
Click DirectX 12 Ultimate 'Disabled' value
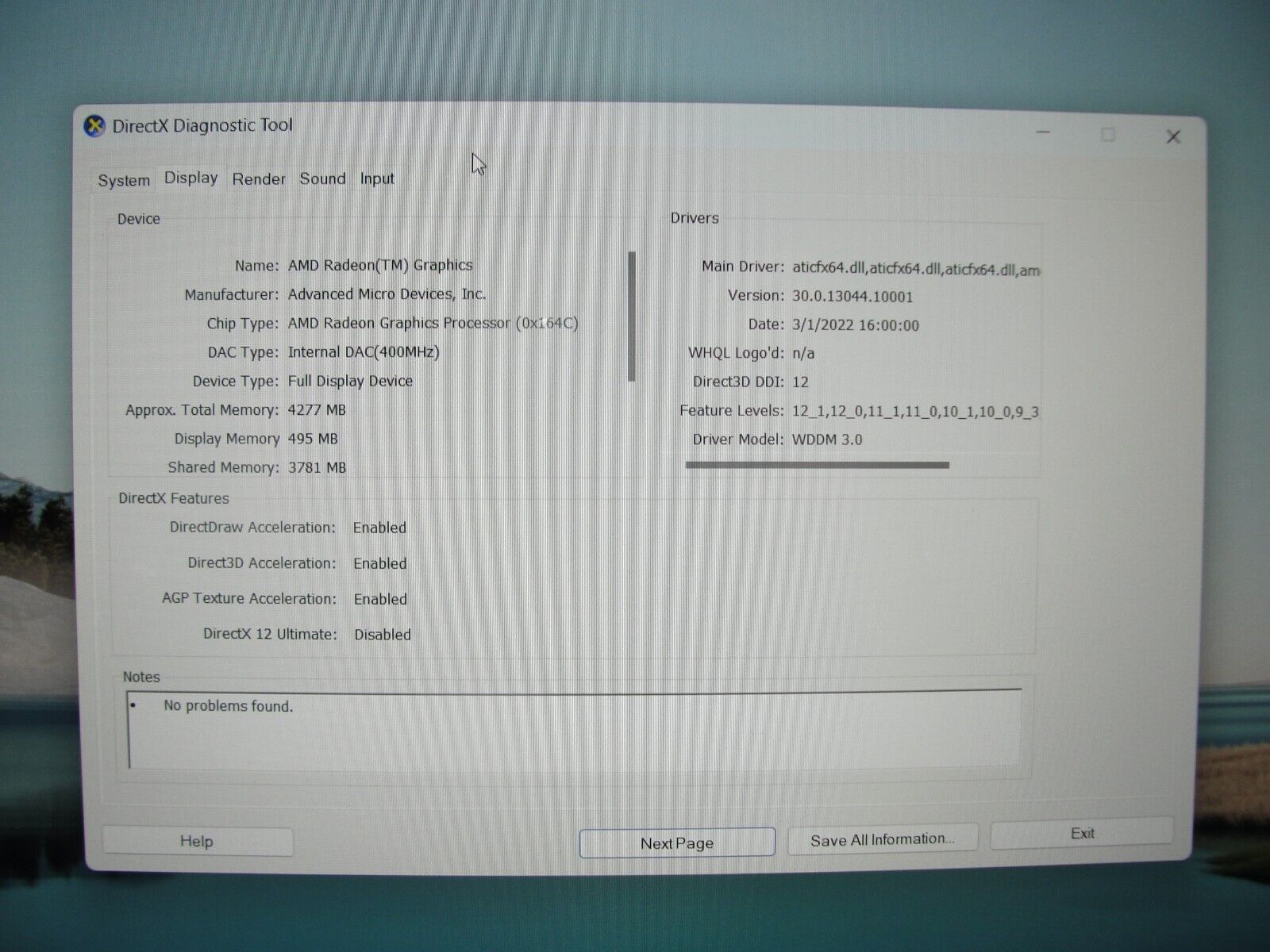pos(383,635)
